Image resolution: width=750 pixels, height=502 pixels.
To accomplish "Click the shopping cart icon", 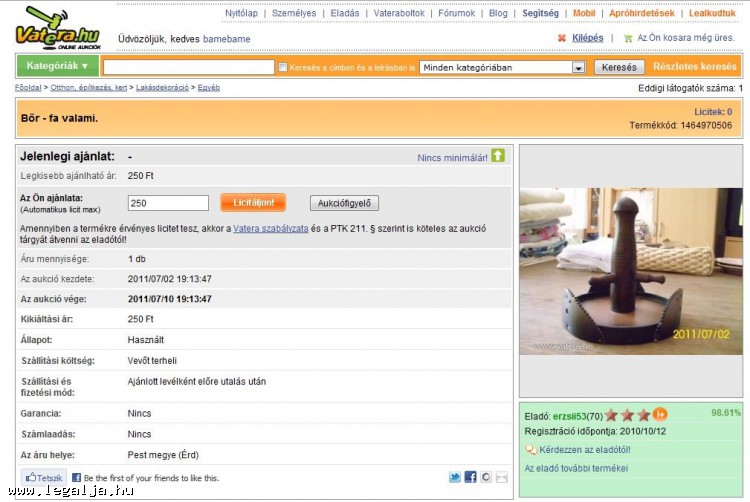I will (628, 38).
